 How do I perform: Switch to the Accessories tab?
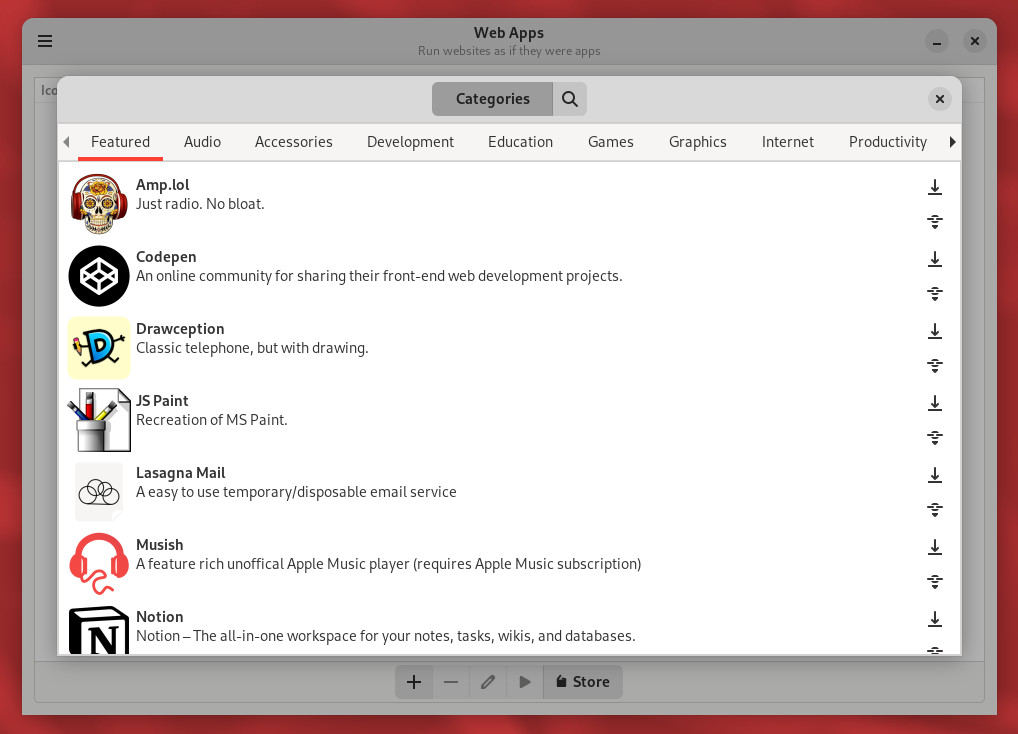pyautogui.click(x=293, y=141)
